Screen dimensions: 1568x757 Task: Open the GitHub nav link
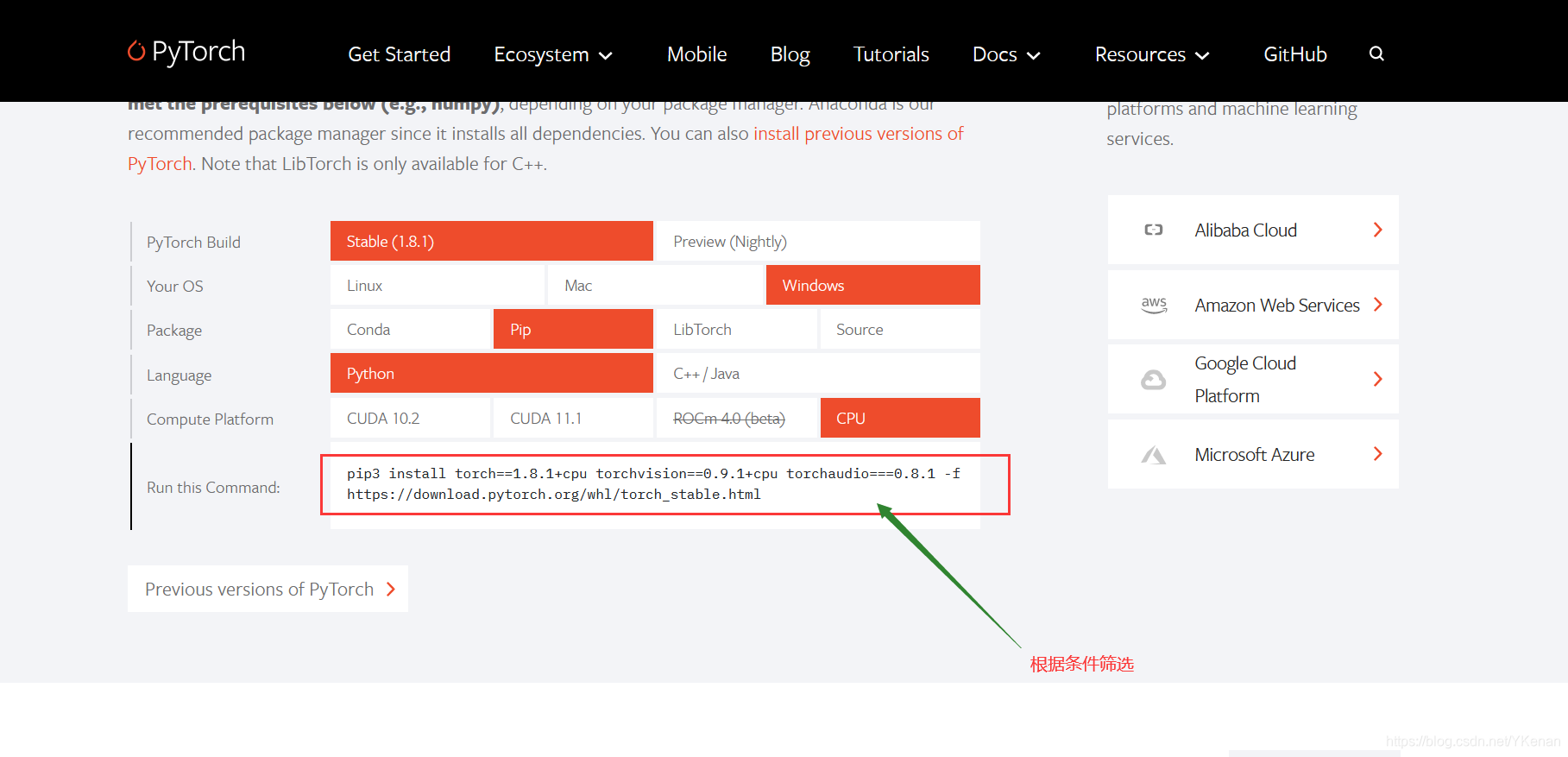[x=1294, y=54]
